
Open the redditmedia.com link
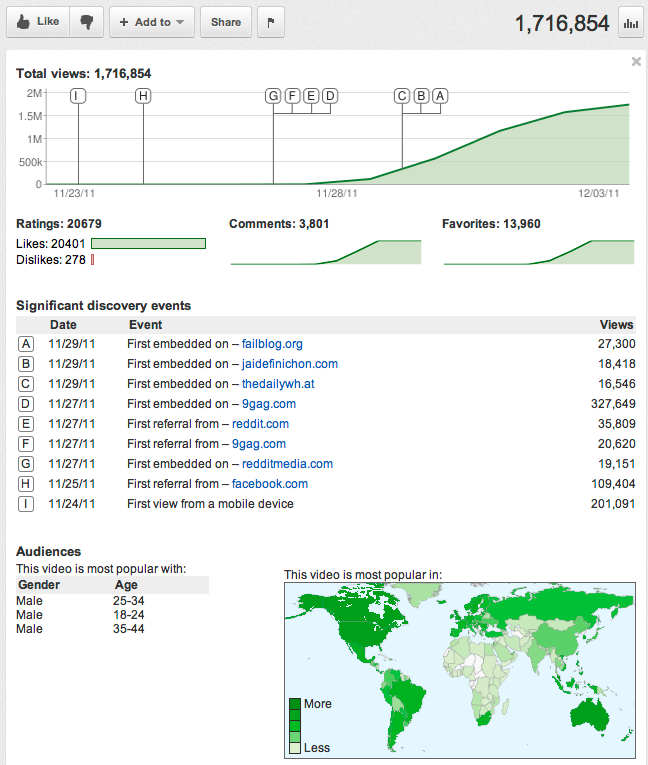(287, 464)
